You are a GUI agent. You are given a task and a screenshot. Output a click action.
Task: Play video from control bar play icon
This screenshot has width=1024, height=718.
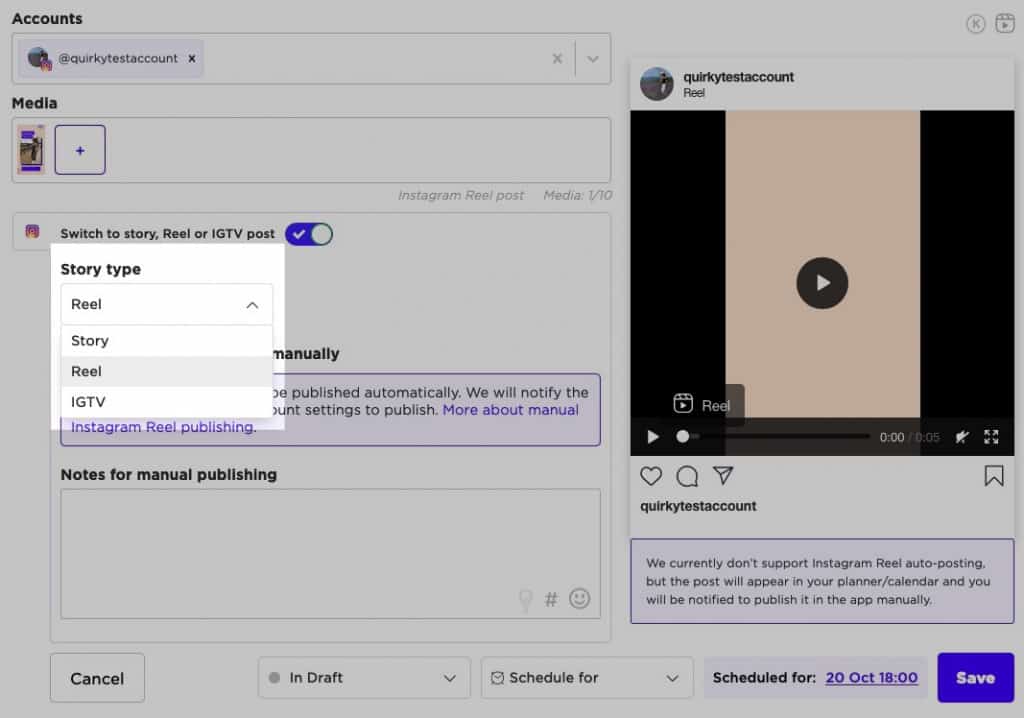click(652, 437)
